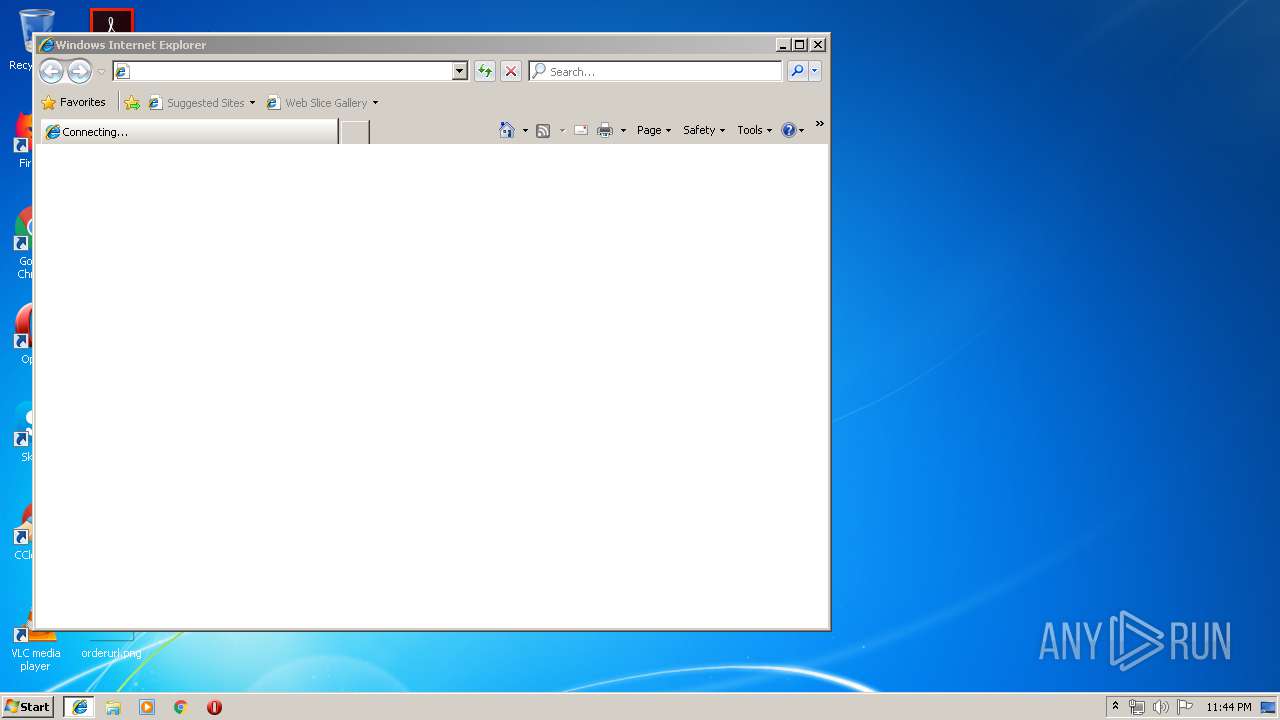Show hidden tray icons arrow
Image resolution: width=1280 pixels, height=720 pixels.
click(1115, 706)
